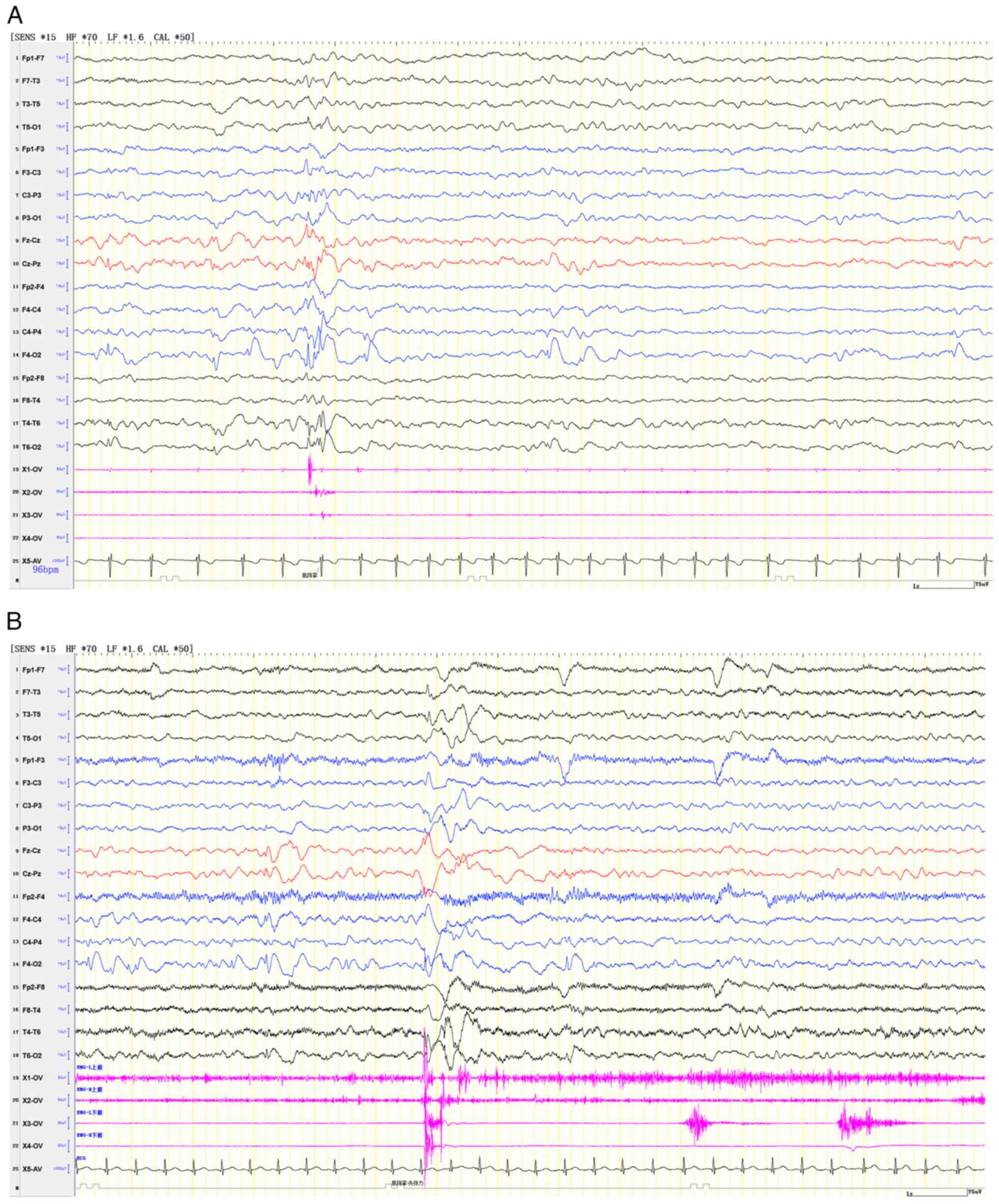Select the Cz-Pz channel label in panel A
999x1204 pixels.
click(31, 264)
